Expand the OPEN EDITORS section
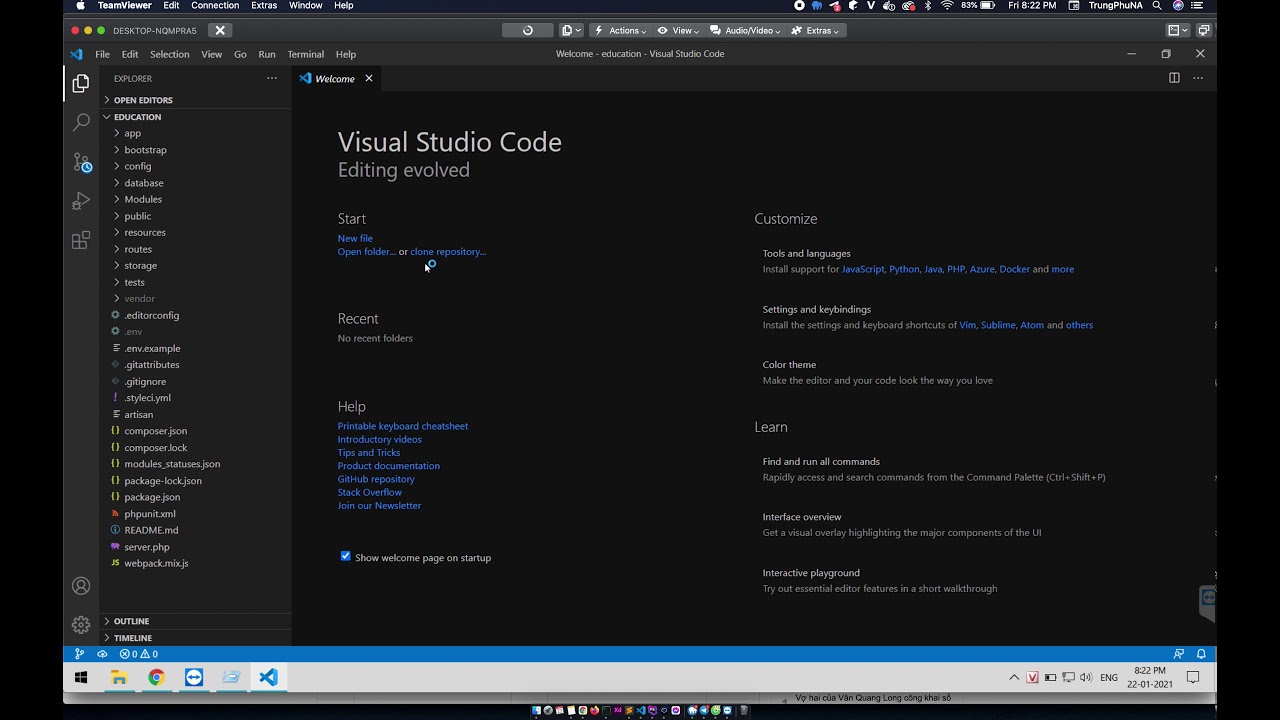Viewport: 1280px width, 720px height. point(143,100)
